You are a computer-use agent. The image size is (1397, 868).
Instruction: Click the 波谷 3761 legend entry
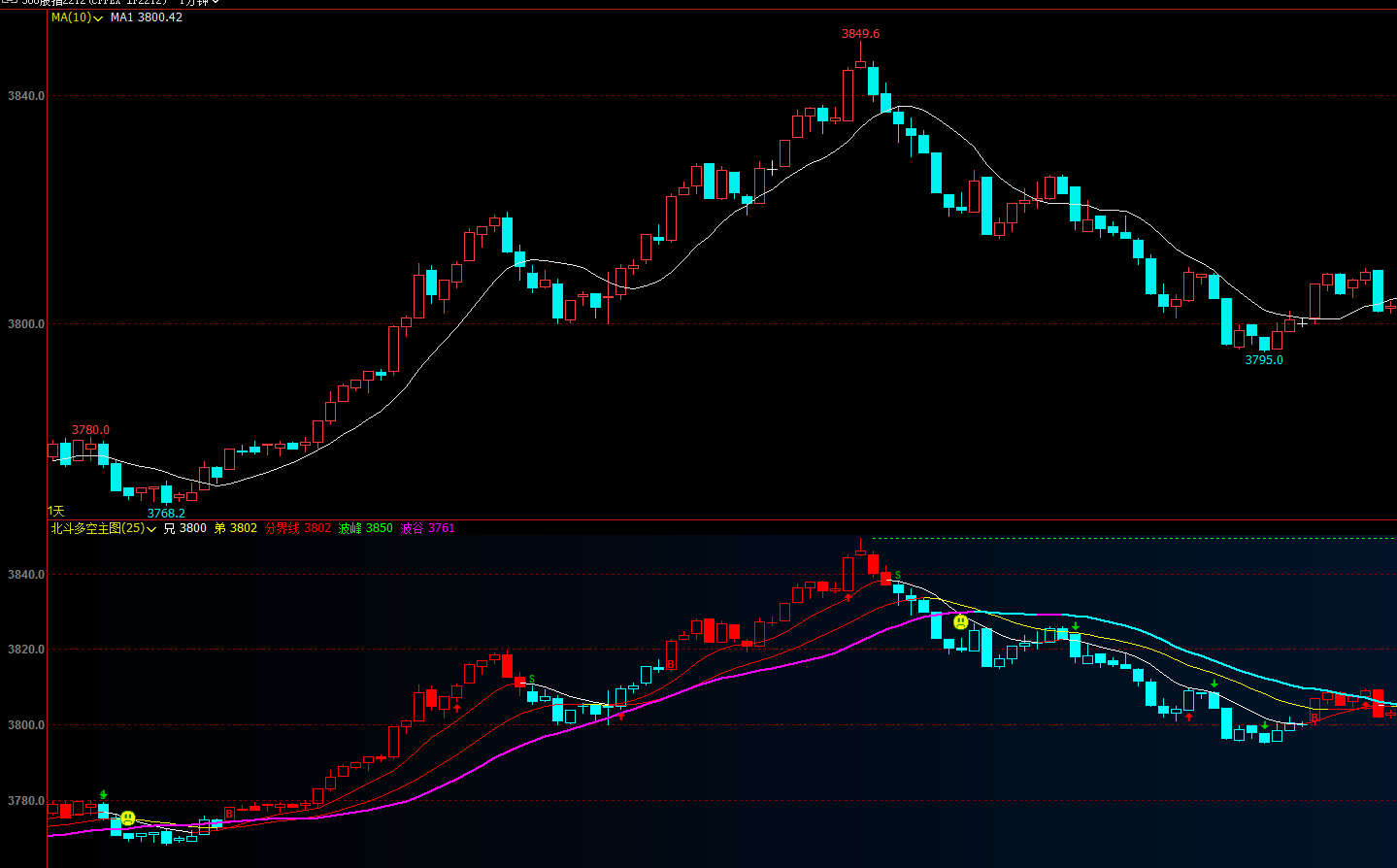click(x=427, y=528)
